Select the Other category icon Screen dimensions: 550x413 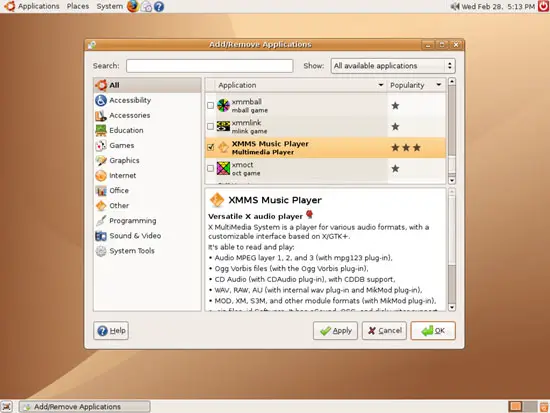pyautogui.click(x=101, y=206)
